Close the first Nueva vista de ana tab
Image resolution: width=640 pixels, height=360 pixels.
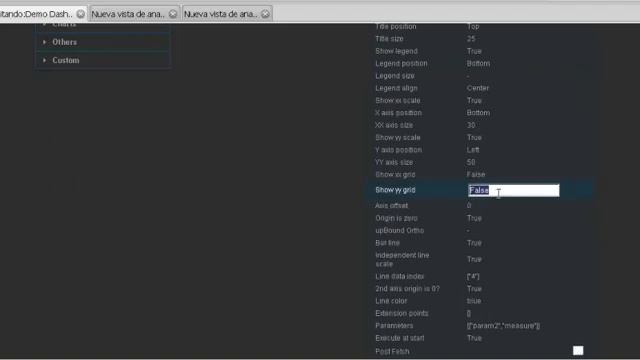pyautogui.click(x=173, y=14)
